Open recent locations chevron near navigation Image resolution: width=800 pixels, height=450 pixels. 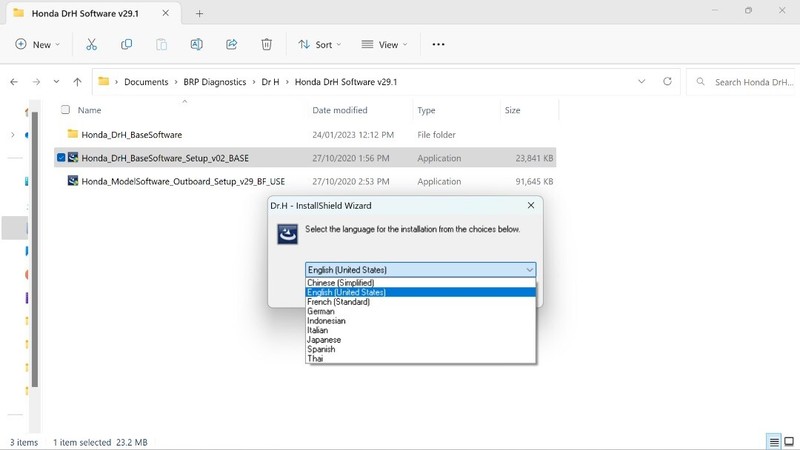pyautogui.click(x=57, y=82)
